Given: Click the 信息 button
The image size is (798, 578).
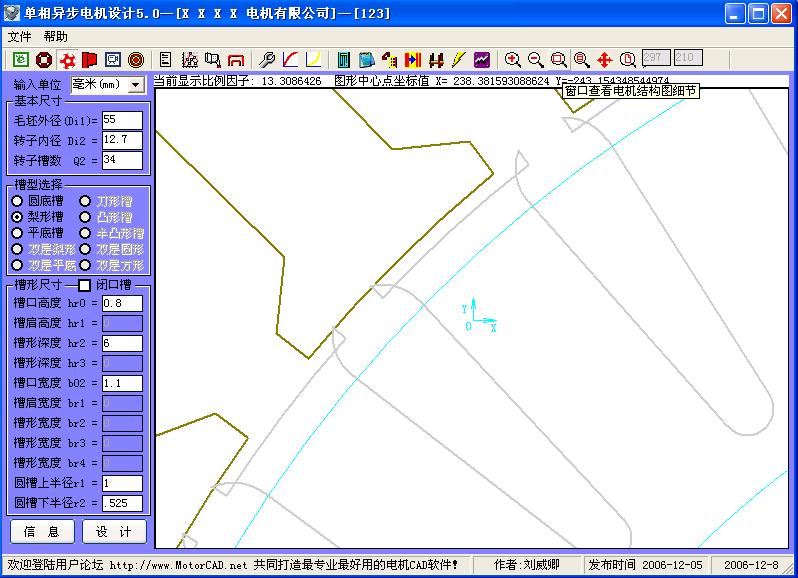Looking at the screenshot, I should 42,532.
